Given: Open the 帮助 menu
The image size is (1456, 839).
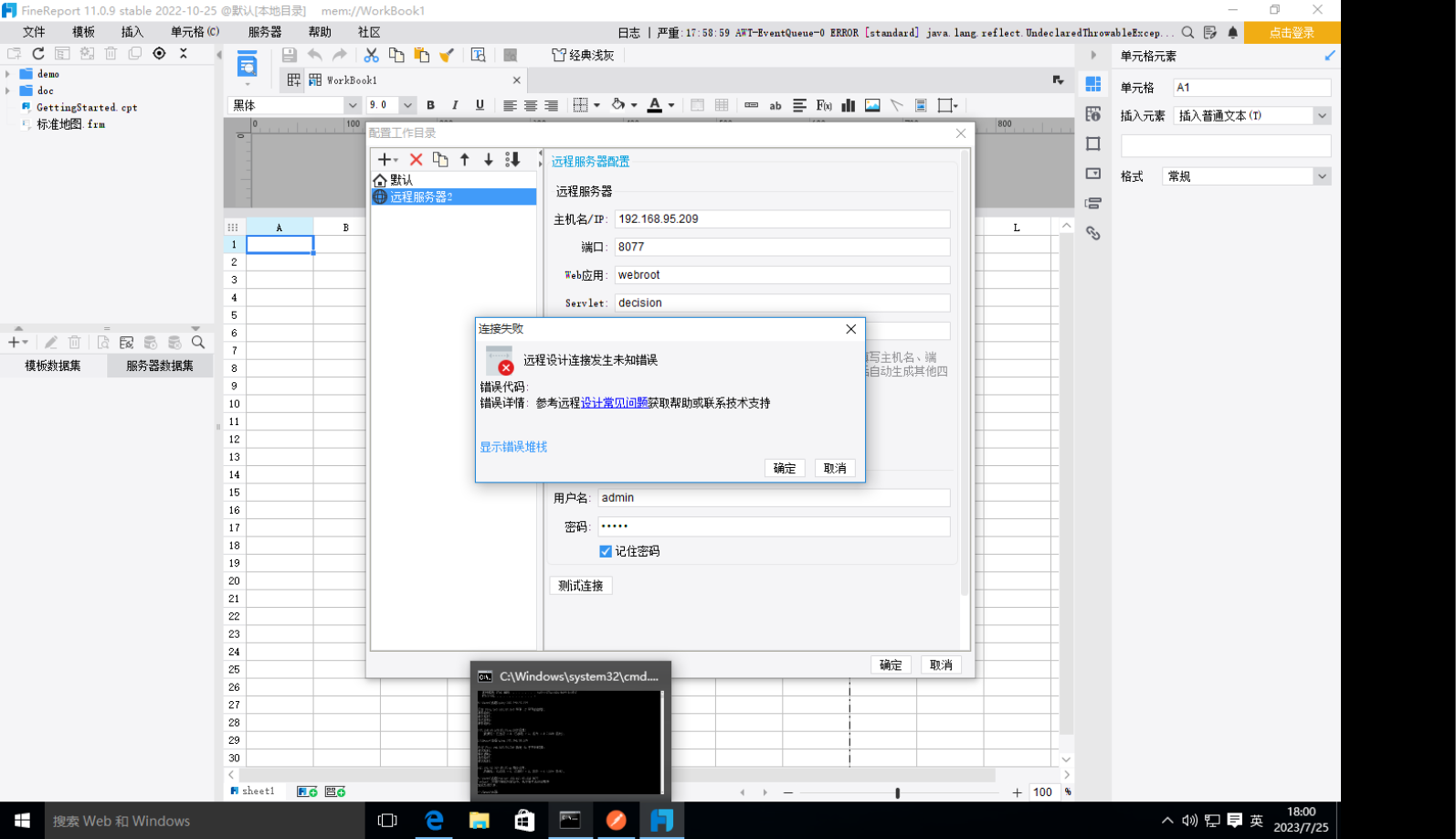Looking at the screenshot, I should pos(320,32).
